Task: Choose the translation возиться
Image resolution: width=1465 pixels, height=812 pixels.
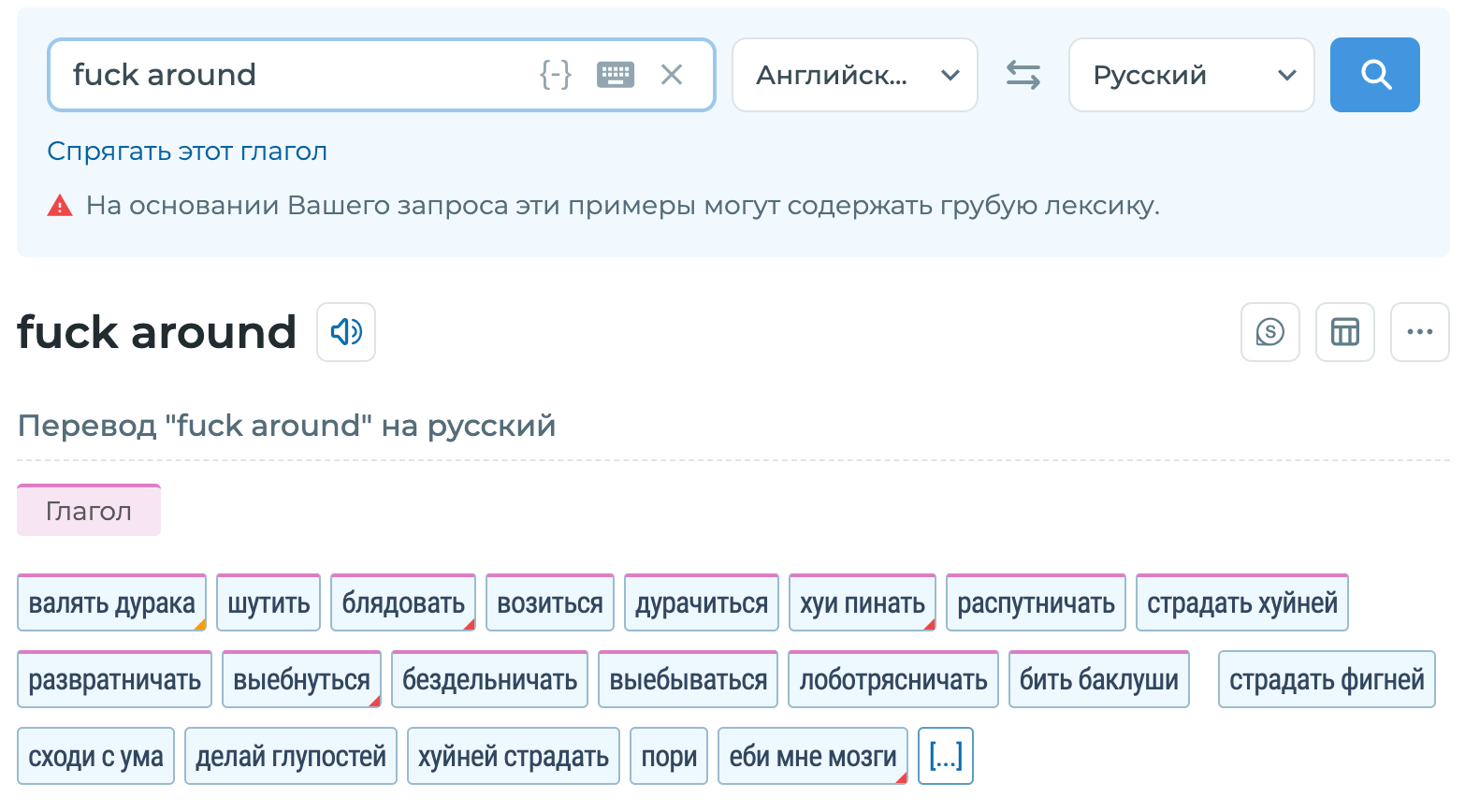Action: tap(550, 603)
